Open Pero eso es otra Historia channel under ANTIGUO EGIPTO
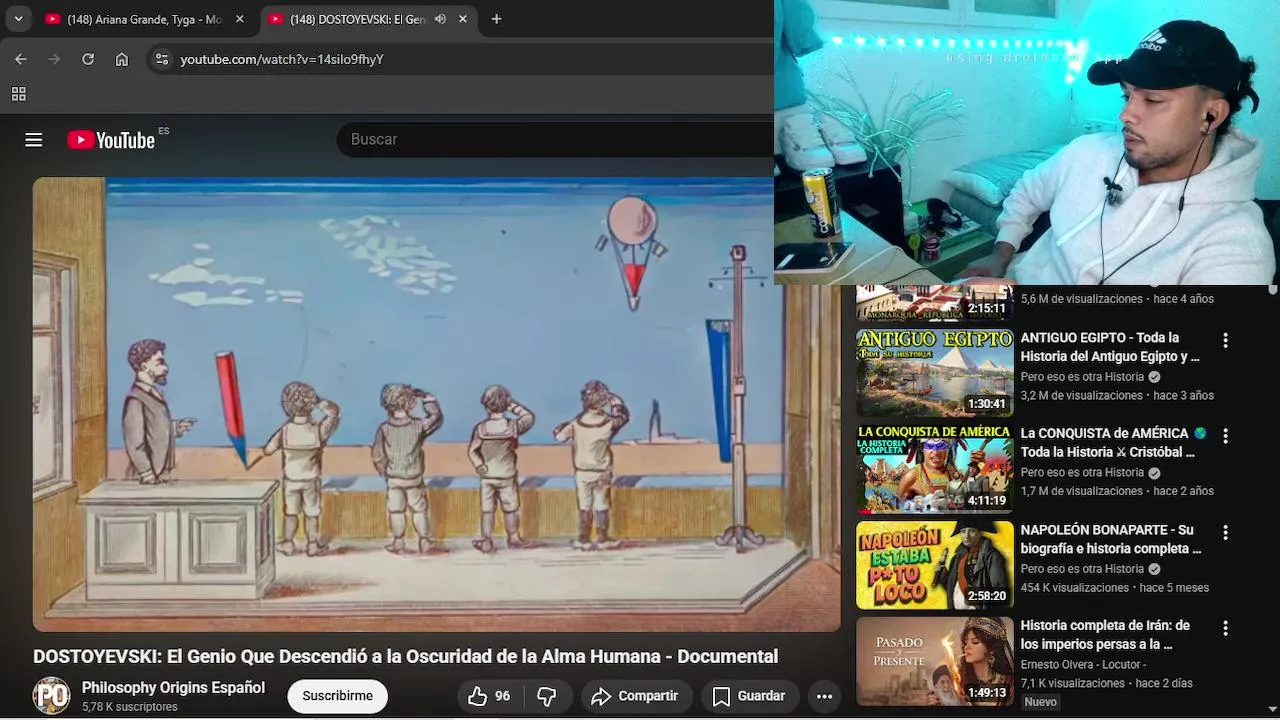 pyautogui.click(x=1082, y=377)
